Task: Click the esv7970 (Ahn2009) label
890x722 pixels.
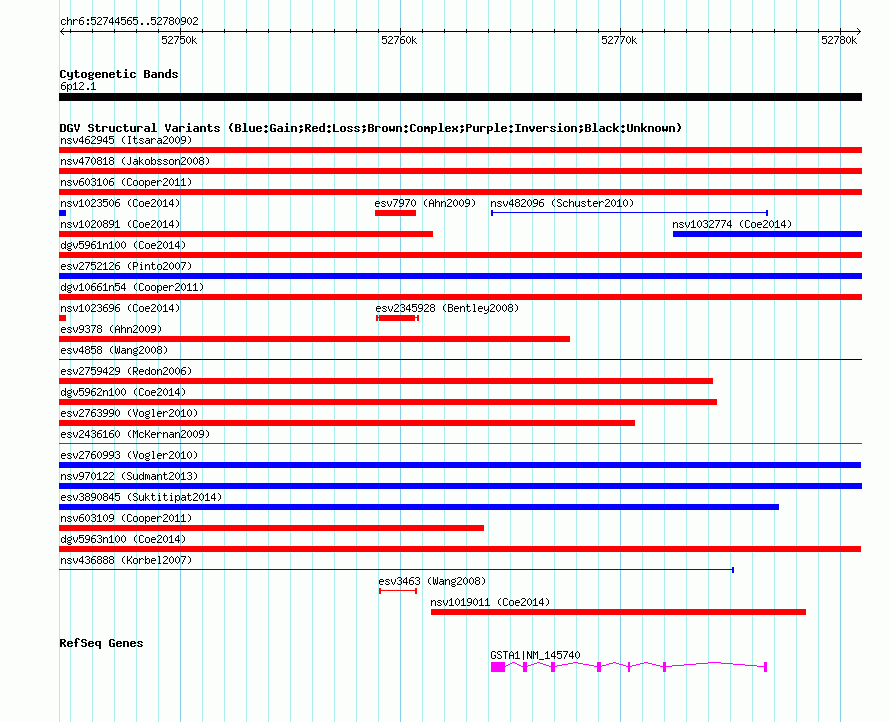Action: point(425,203)
